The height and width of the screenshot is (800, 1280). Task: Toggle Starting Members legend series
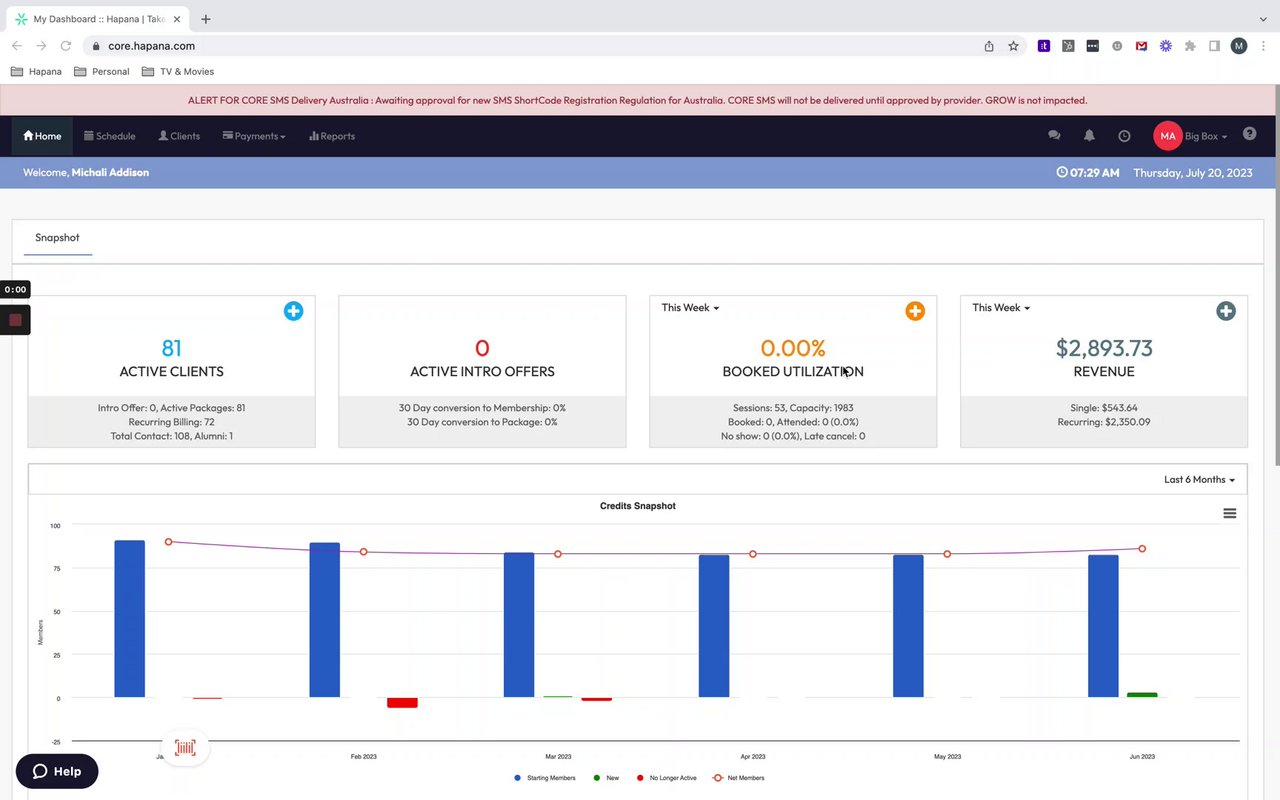pos(545,778)
